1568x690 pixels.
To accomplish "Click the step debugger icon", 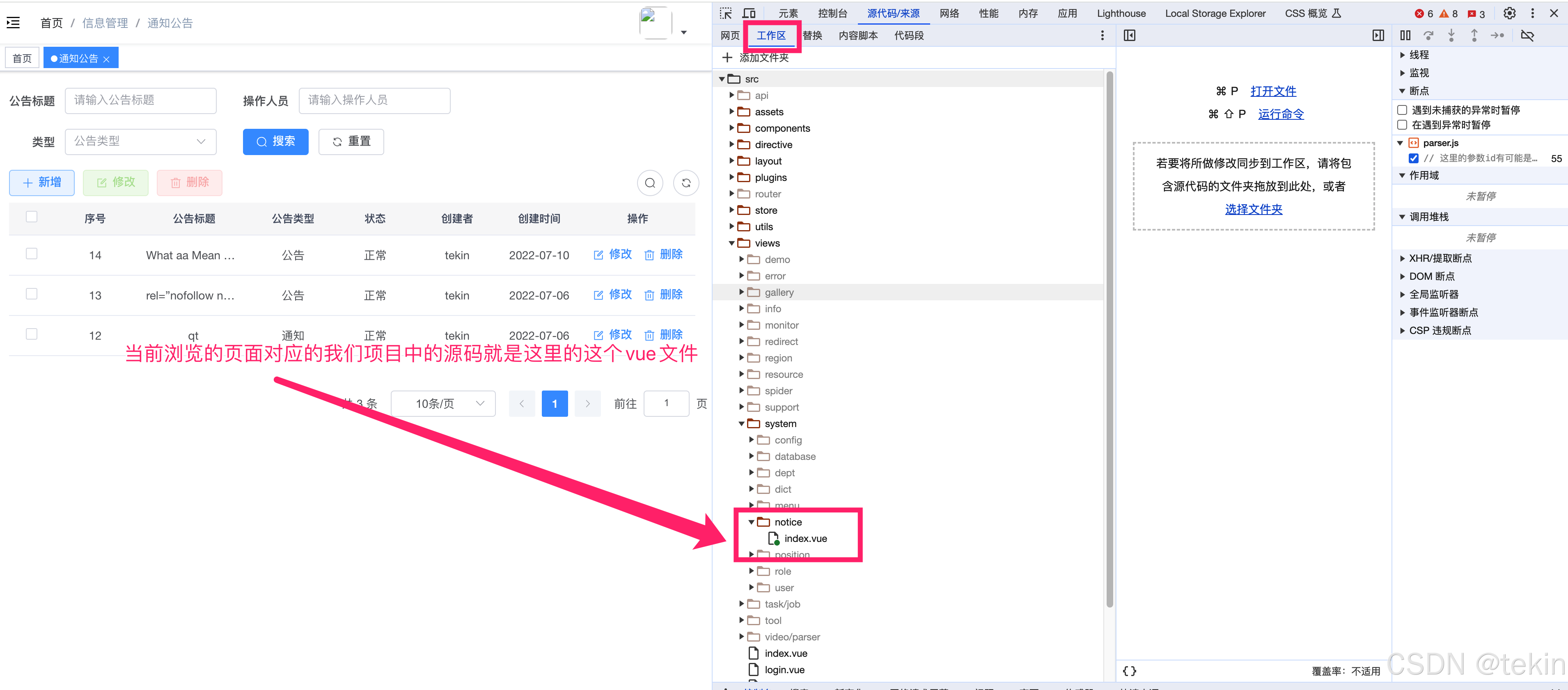I will pyautogui.click(x=1497, y=35).
